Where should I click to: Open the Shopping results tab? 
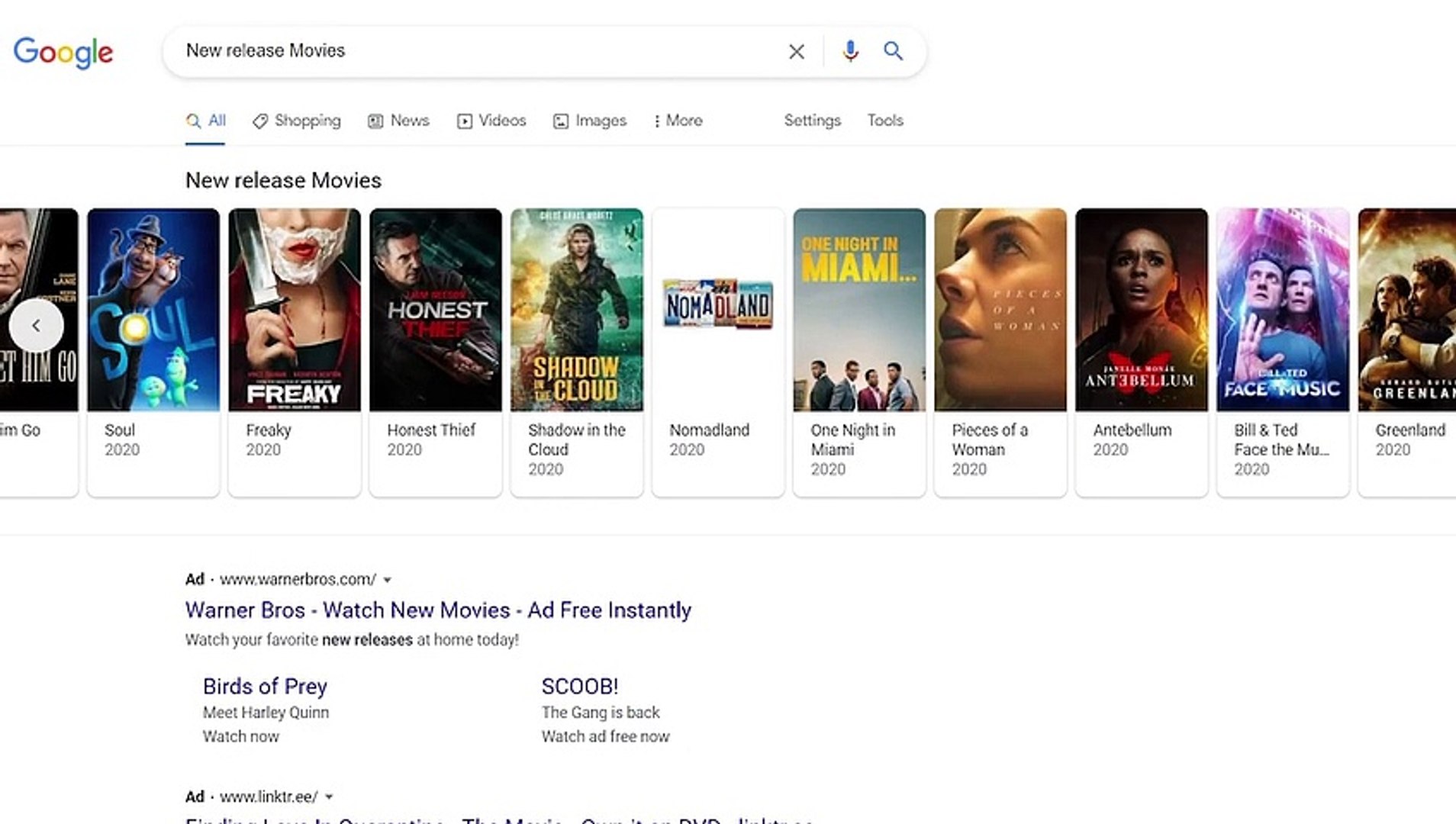(x=297, y=121)
